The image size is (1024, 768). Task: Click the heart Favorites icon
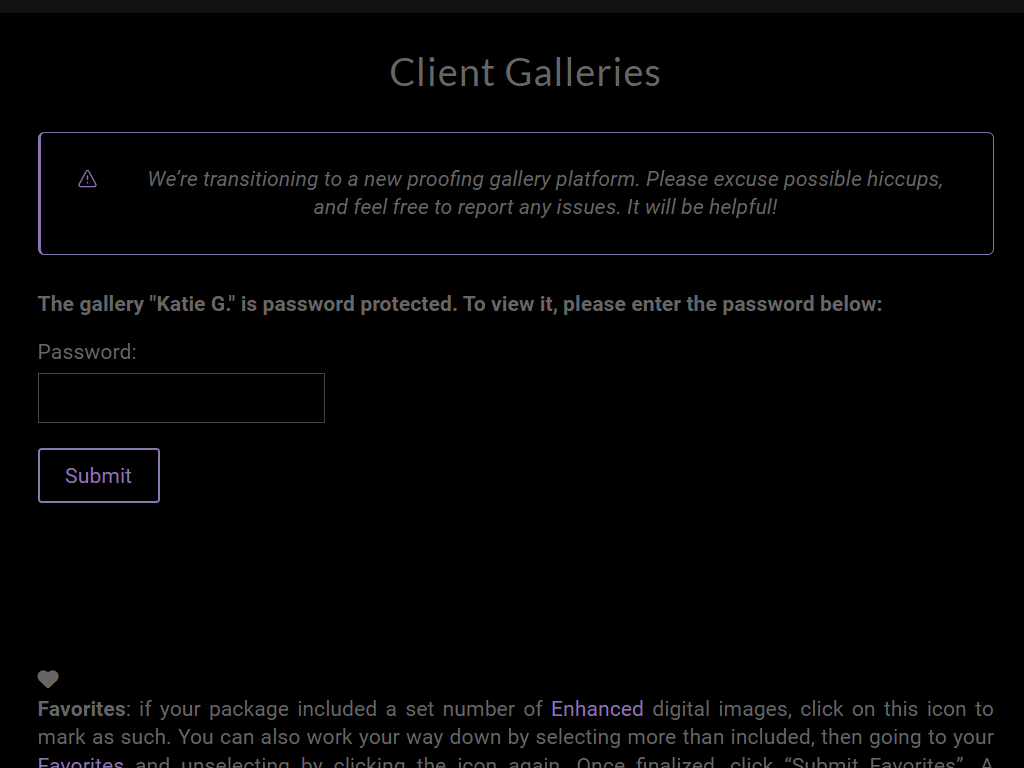(x=48, y=679)
